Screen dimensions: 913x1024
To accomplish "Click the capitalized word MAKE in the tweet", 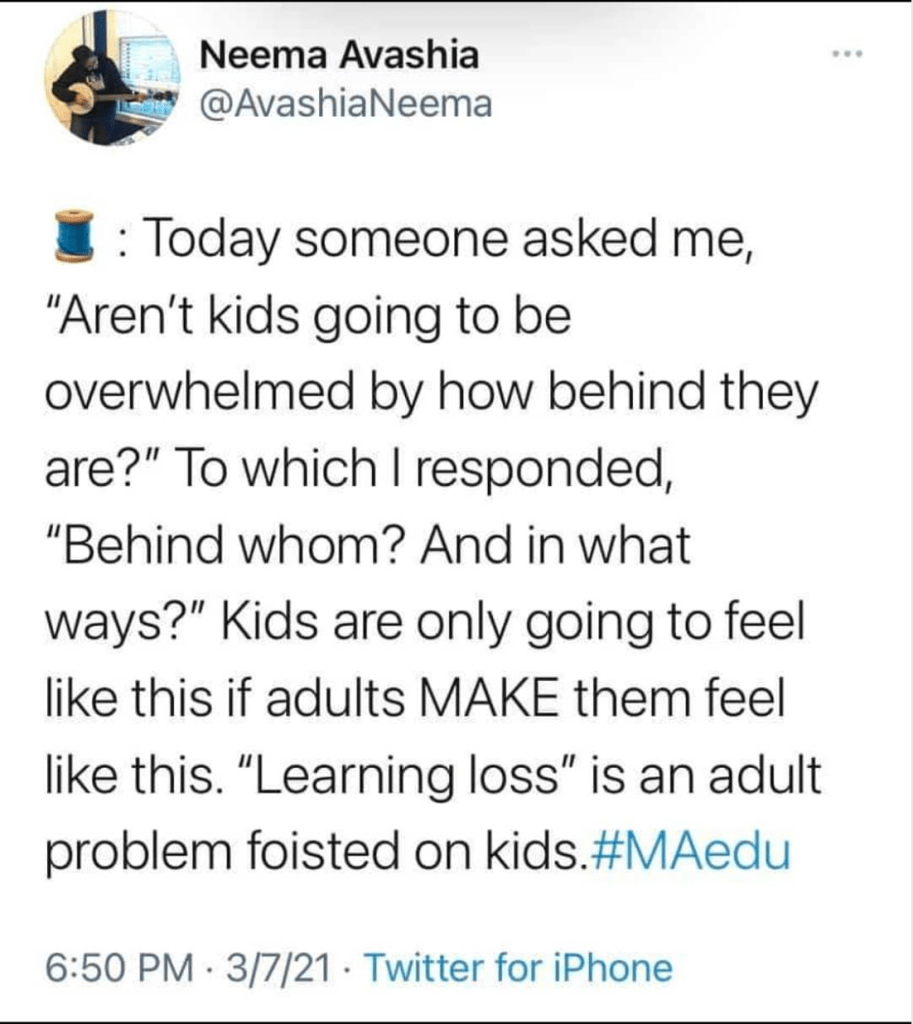I will tap(488, 701).
